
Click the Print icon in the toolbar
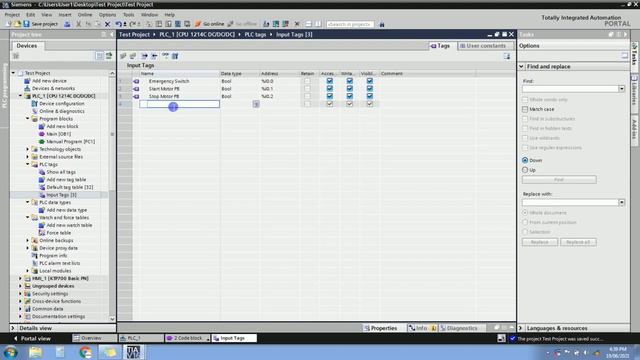(x=67, y=24)
